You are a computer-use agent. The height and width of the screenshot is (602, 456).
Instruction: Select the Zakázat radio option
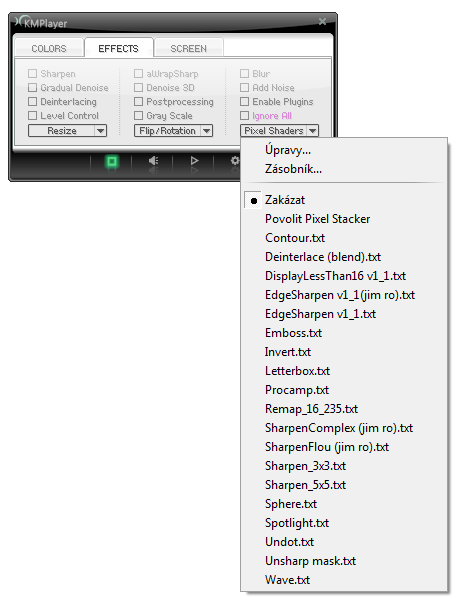(x=344, y=200)
